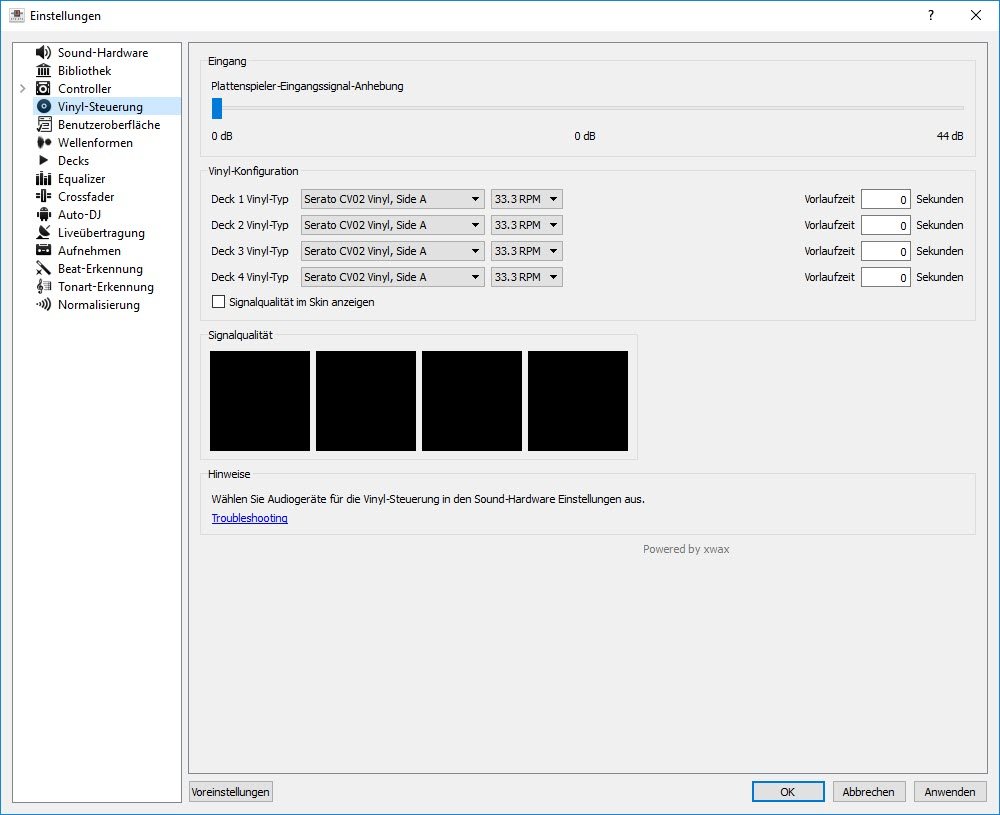The image size is (1000, 815).
Task: Click the Decks play triangle icon
Action: coord(43,160)
